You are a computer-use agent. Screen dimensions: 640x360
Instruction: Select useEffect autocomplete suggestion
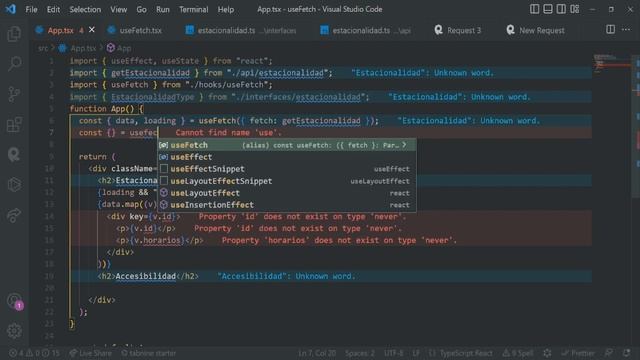click(x=287, y=157)
